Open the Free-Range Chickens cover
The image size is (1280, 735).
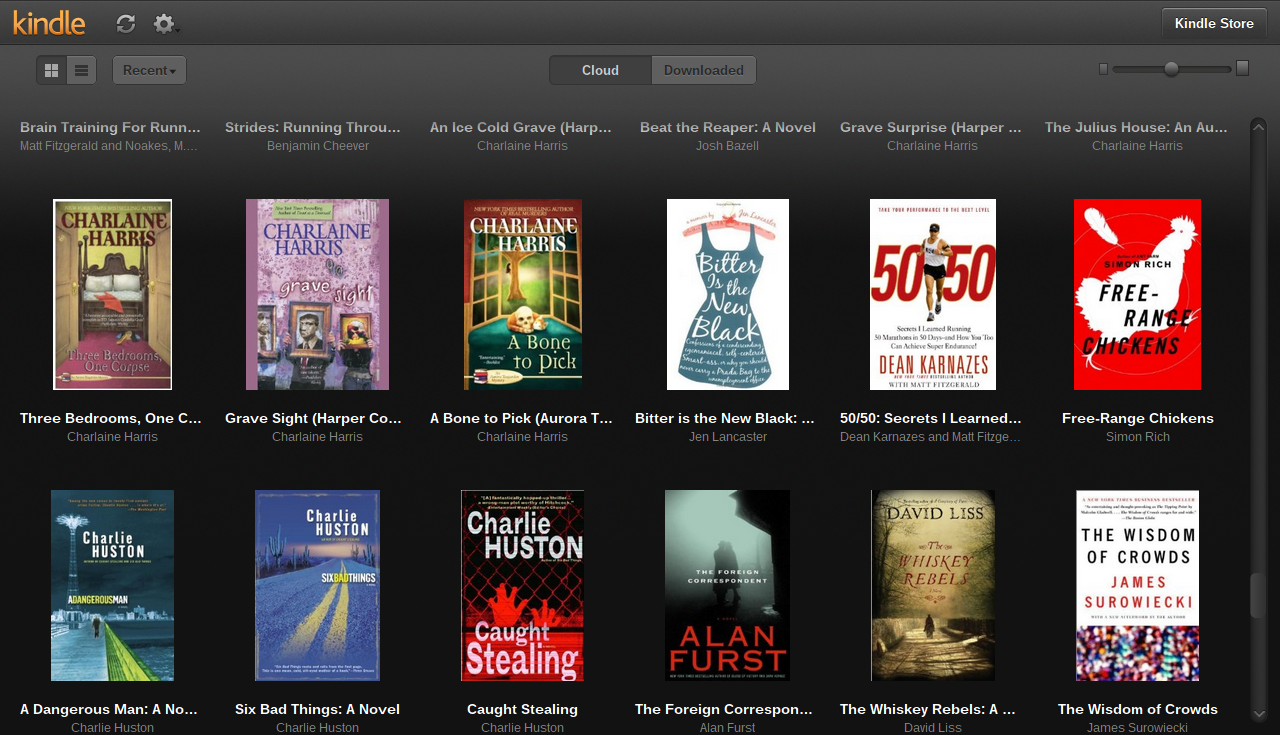(1138, 294)
